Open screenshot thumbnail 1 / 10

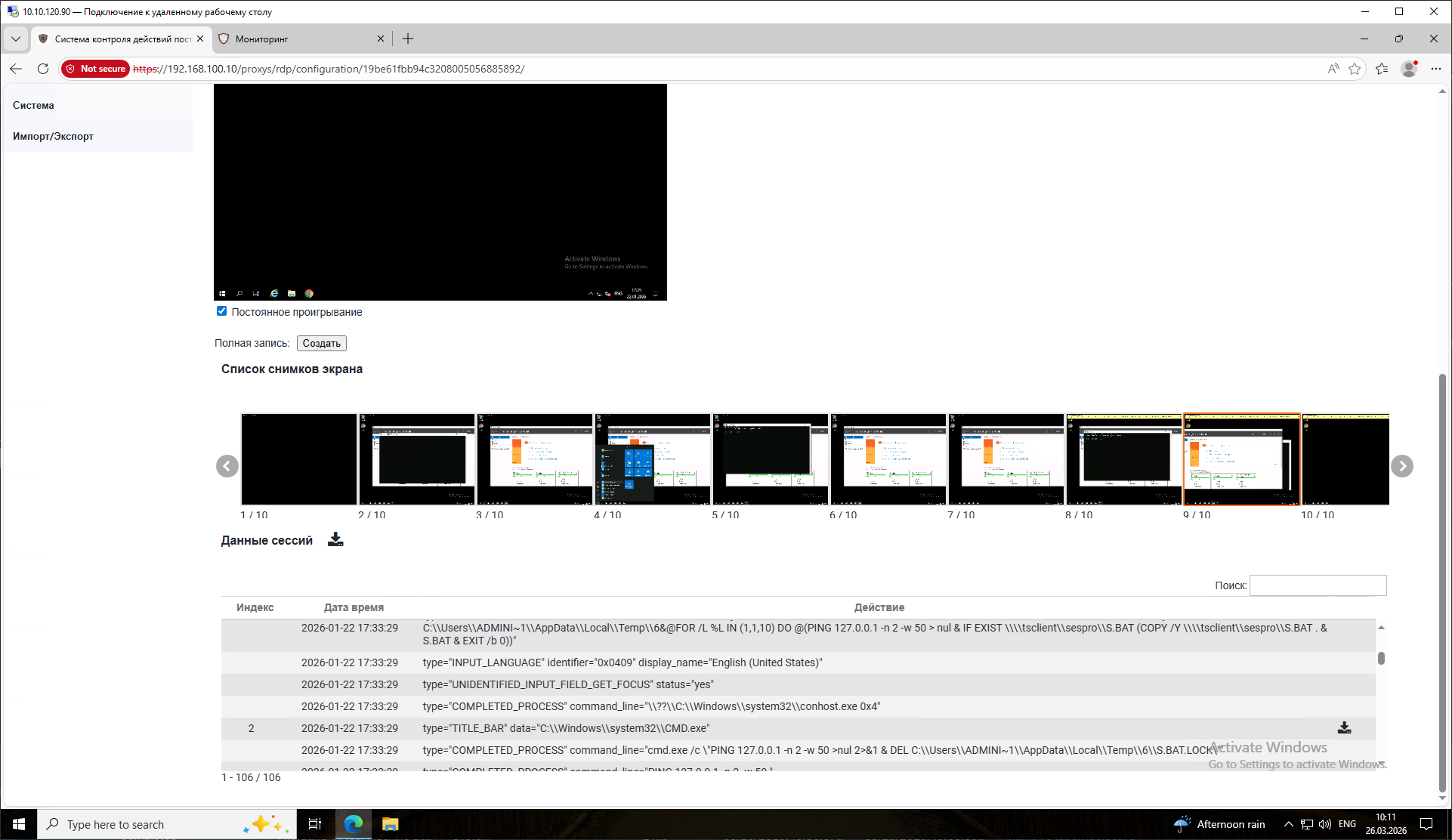coord(298,459)
